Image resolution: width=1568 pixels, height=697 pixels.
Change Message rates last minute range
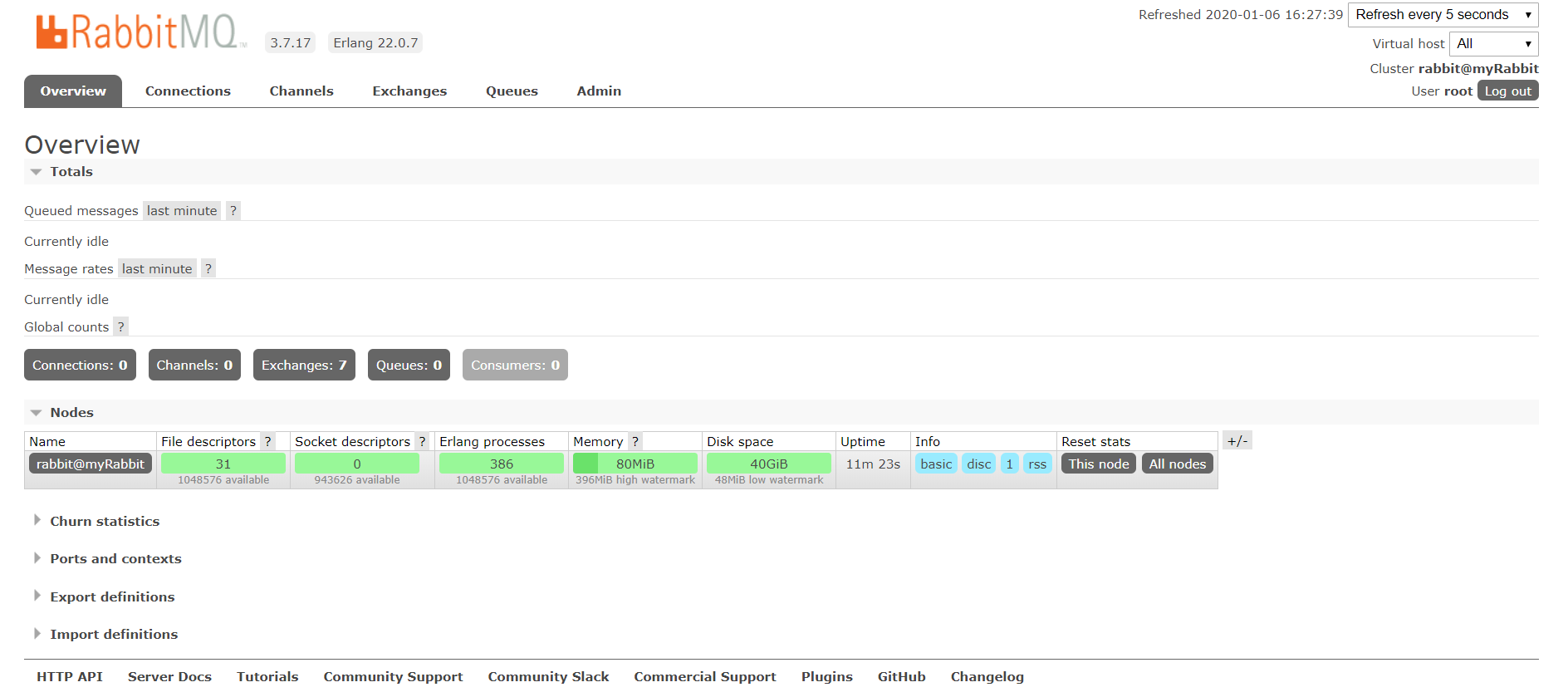pyautogui.click(x=157, y=269)
